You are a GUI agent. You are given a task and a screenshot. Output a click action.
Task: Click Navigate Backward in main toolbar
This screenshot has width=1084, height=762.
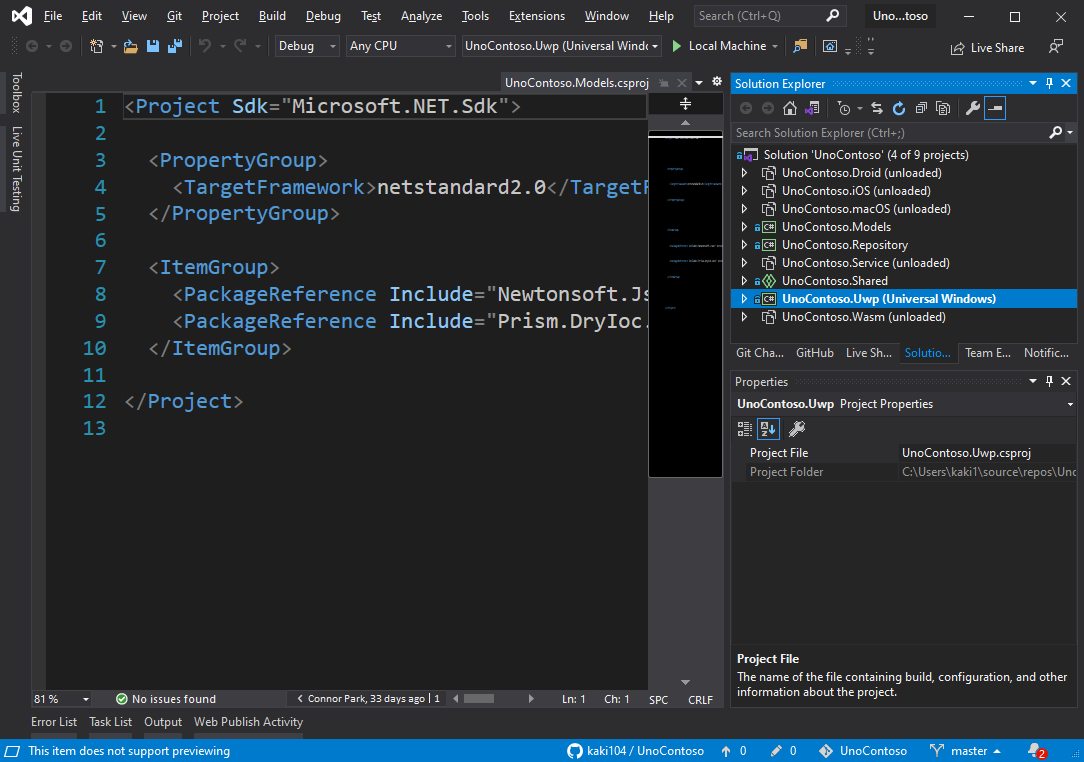tap(32, 46)
